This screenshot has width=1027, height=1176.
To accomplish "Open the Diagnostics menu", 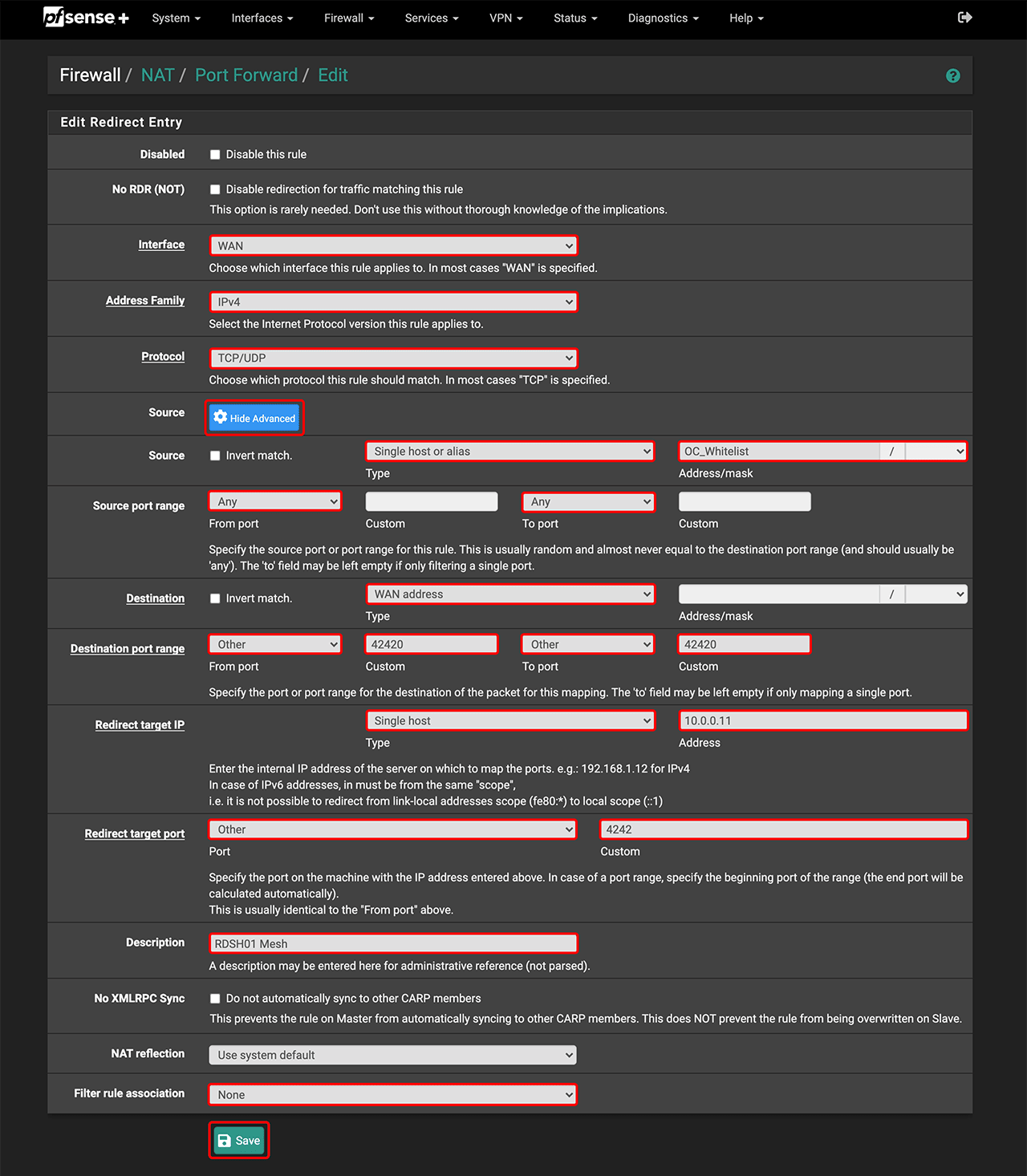I will point(662,18).
